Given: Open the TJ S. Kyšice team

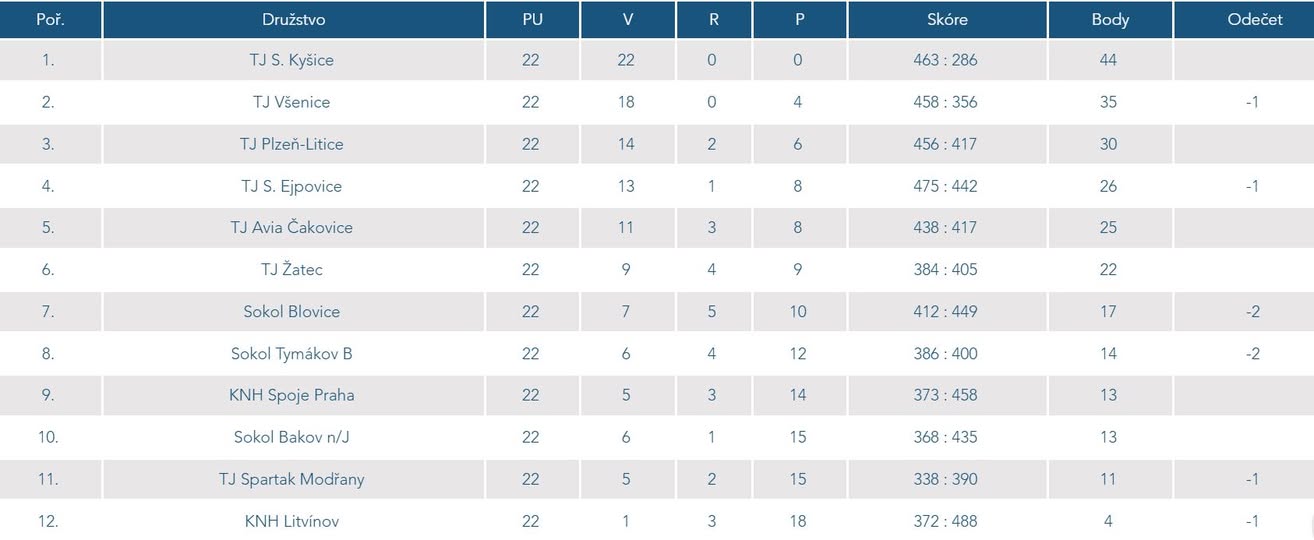Looking at the screenshot, I should coord(292,60).
